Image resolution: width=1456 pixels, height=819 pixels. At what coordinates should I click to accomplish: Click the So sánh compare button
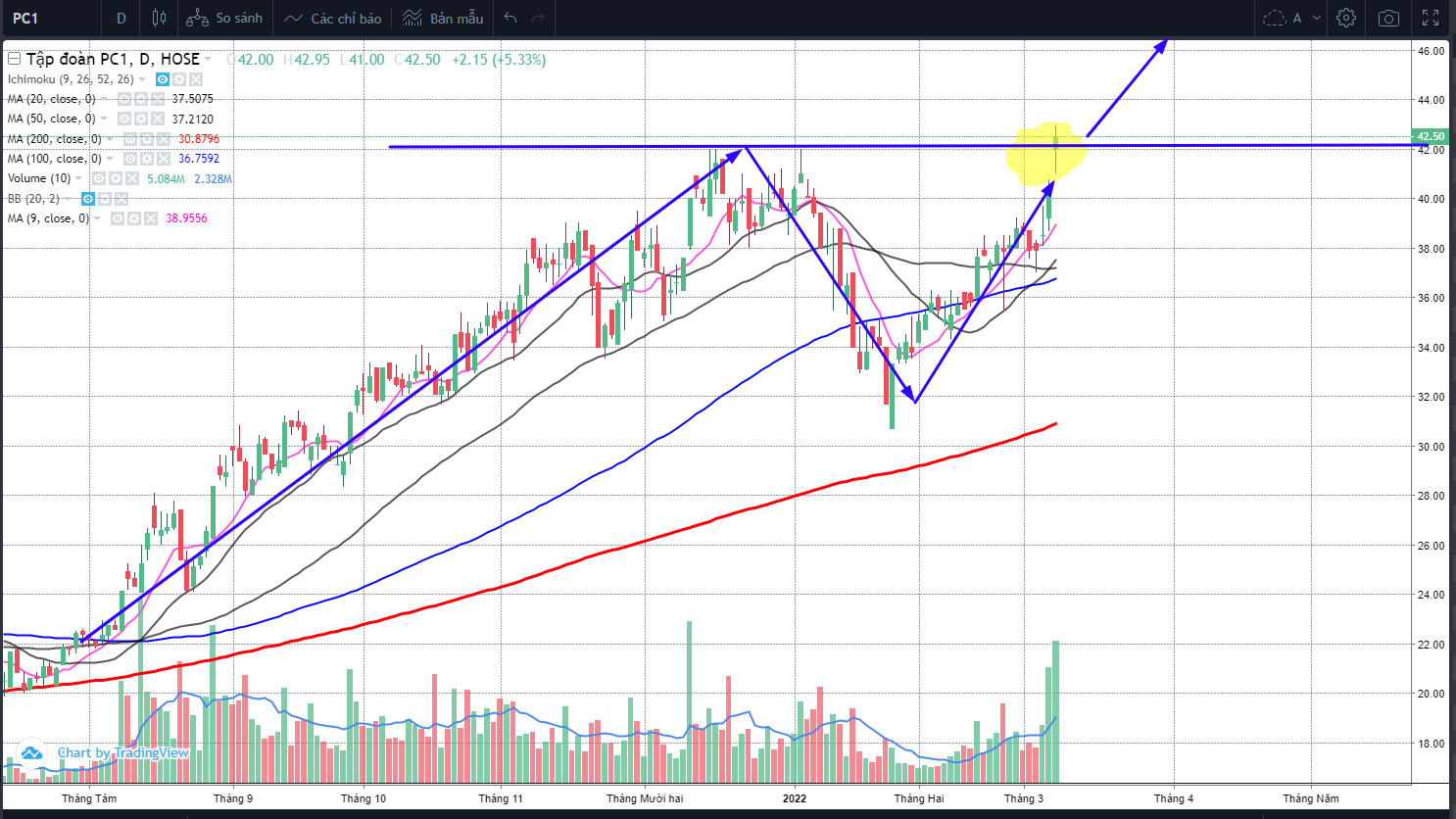[x=225, y=18]
